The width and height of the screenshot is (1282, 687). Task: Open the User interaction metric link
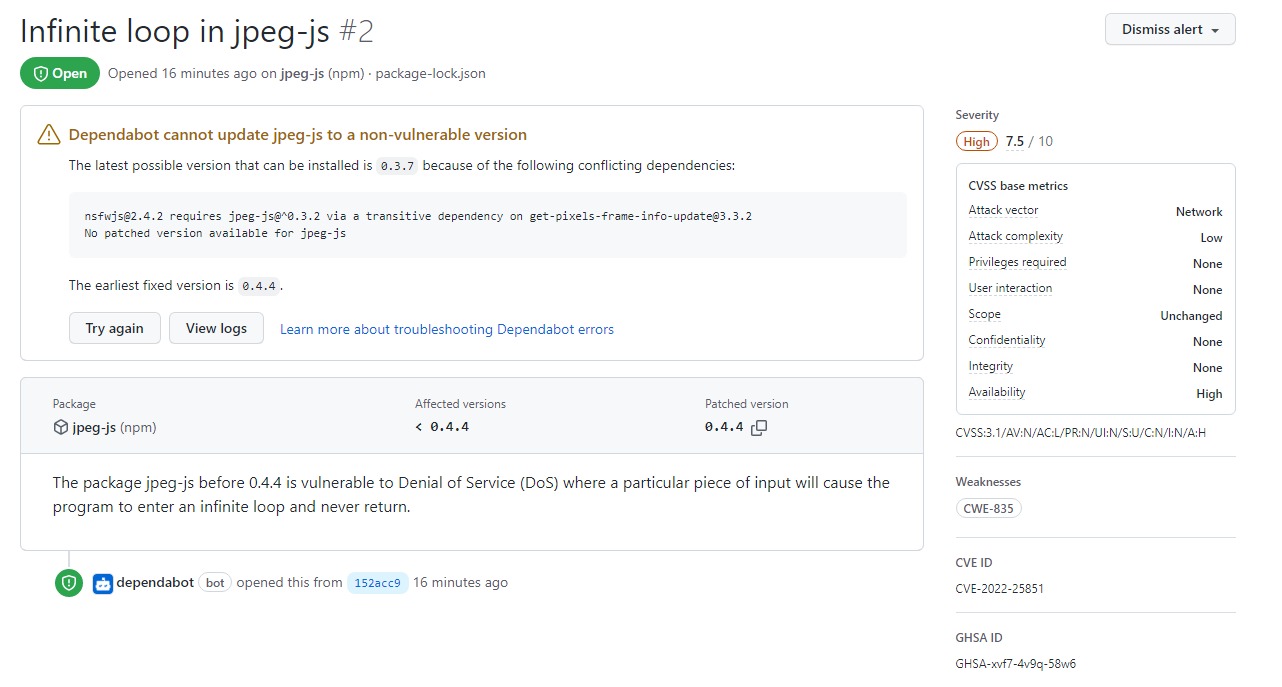point(1010,288)
